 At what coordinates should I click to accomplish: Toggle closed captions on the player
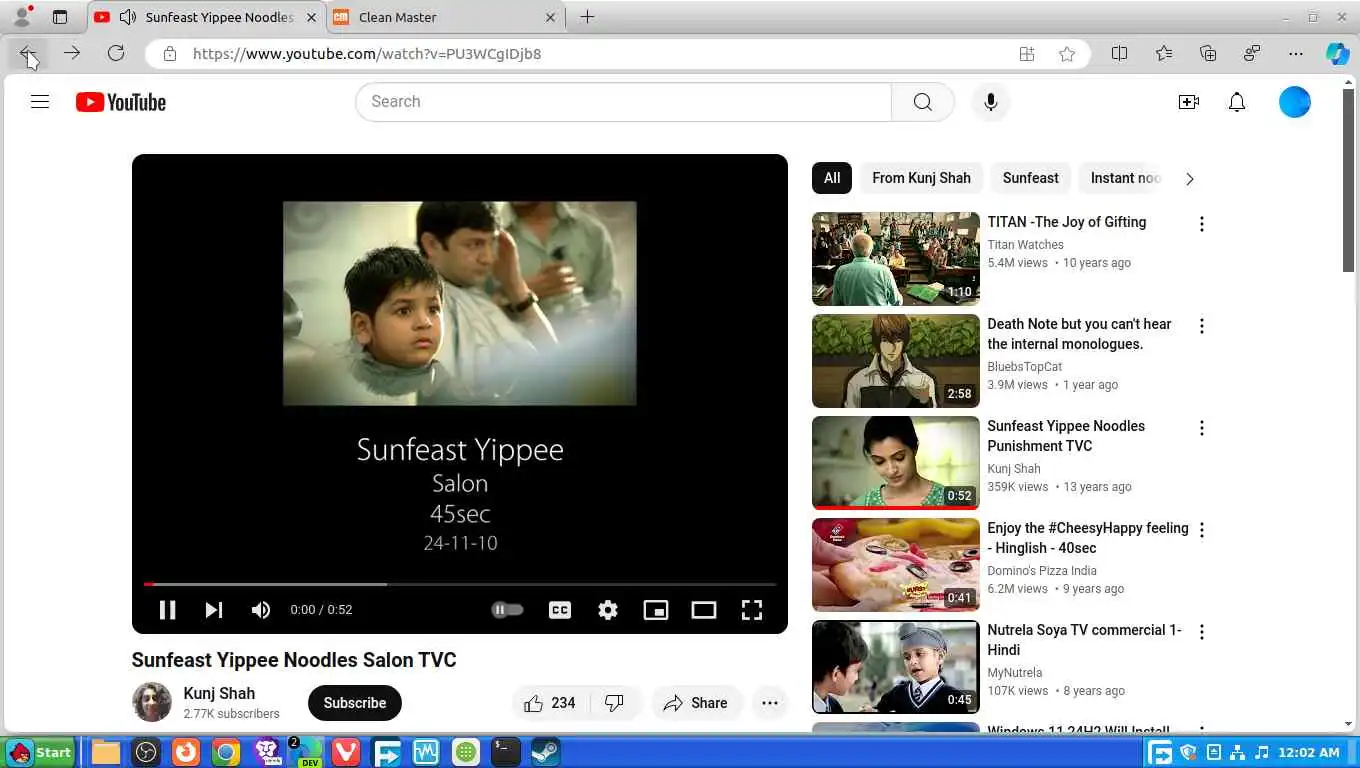click(x=560, y=610)
